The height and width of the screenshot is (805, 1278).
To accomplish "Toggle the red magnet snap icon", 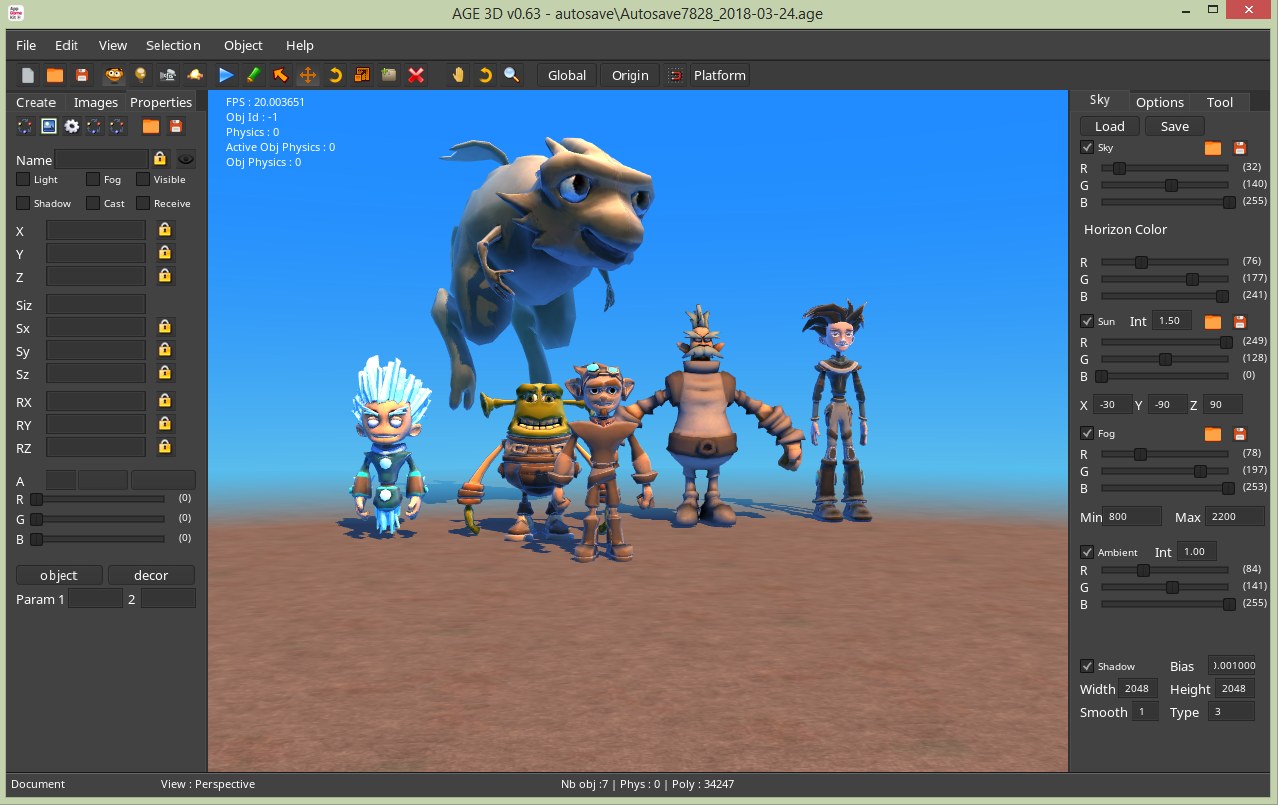I will coord(676,75).
